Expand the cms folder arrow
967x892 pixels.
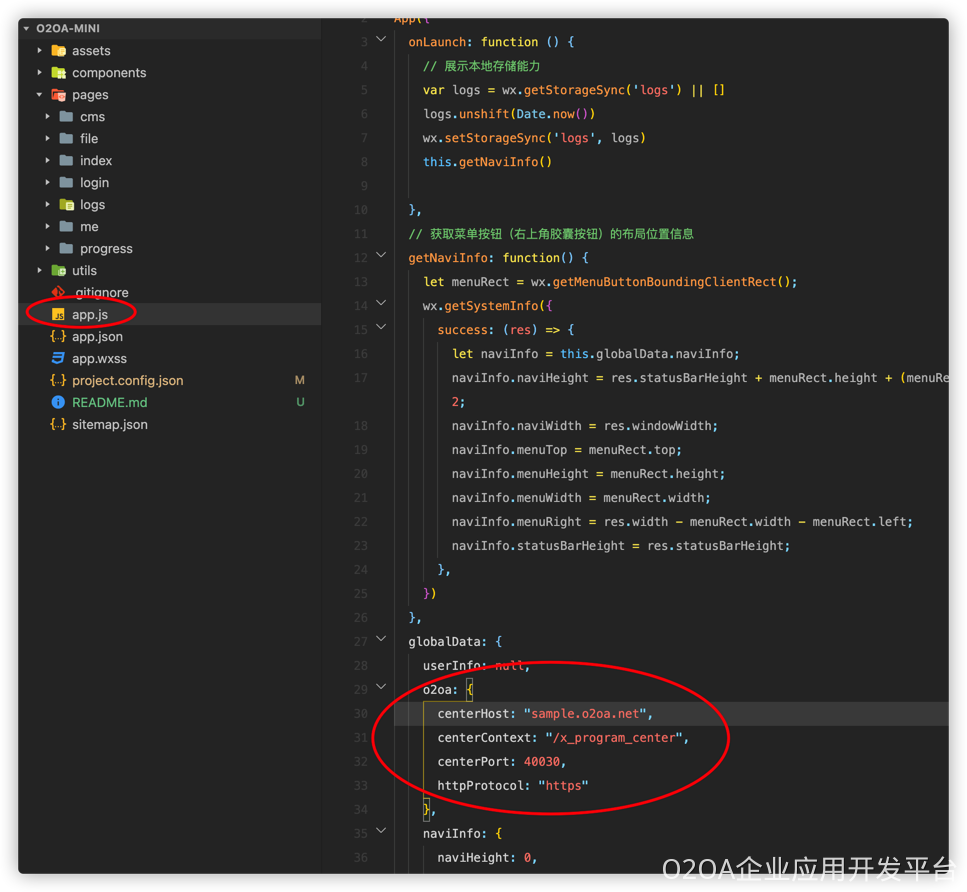47,117
